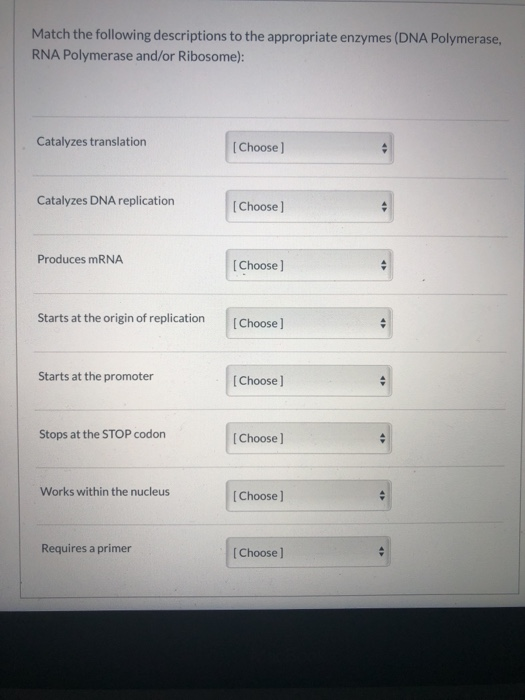Open dropdown for Starts at the promoter
The width and height of the screenshot is (525, 700).
(x=309, y=381)
